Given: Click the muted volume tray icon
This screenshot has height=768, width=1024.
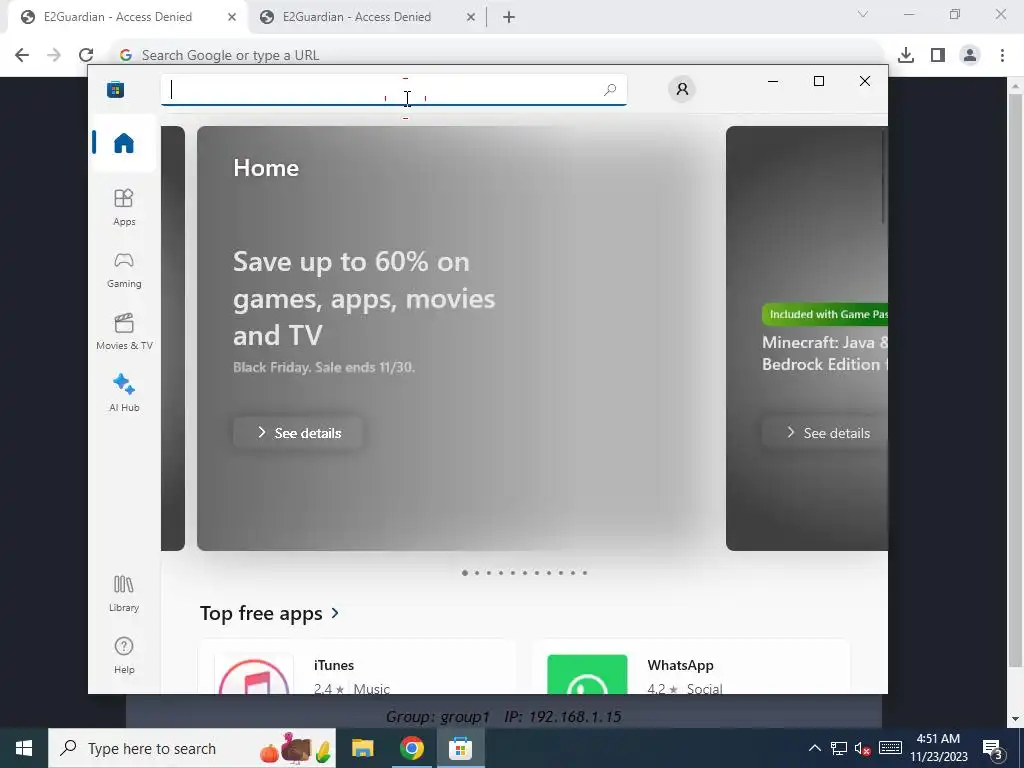Looking at the screenshot, I should pyautogui.click(x=863, y=748).
